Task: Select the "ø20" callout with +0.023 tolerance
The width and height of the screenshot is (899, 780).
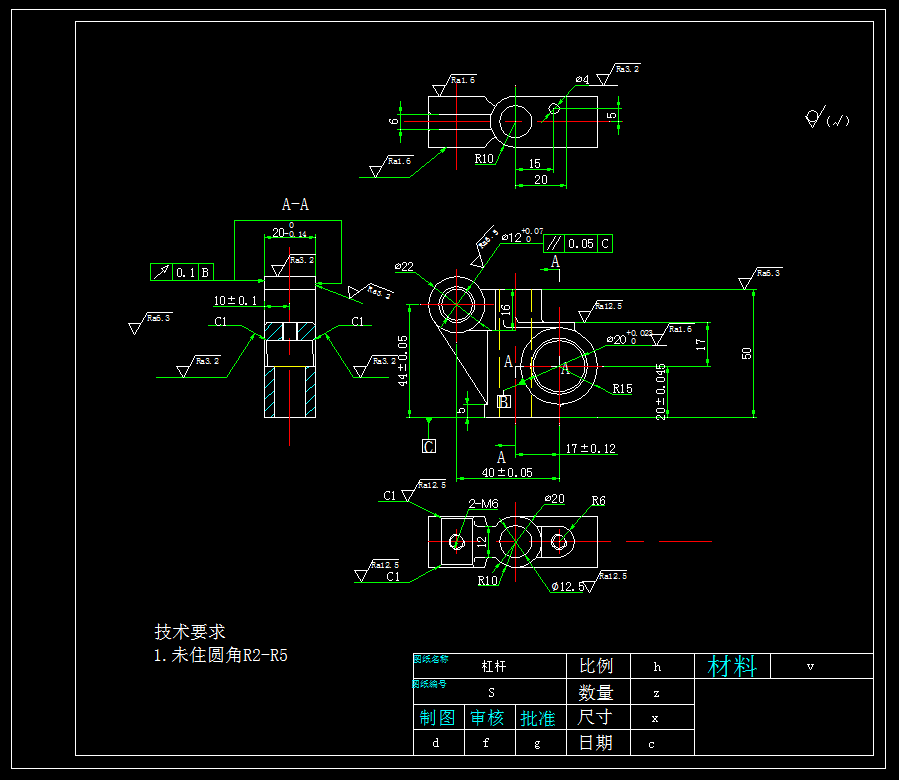Action: 629,338
